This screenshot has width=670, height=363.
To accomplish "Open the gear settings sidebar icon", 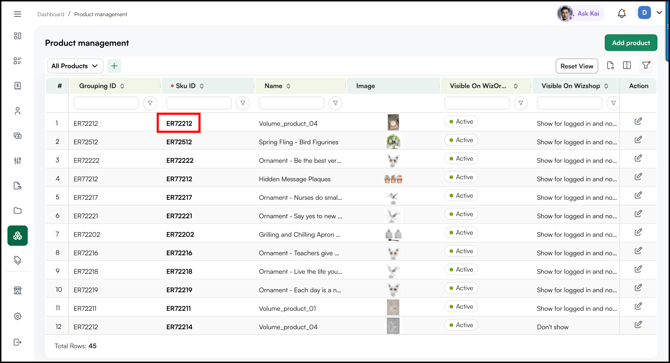I will [18, 316].
